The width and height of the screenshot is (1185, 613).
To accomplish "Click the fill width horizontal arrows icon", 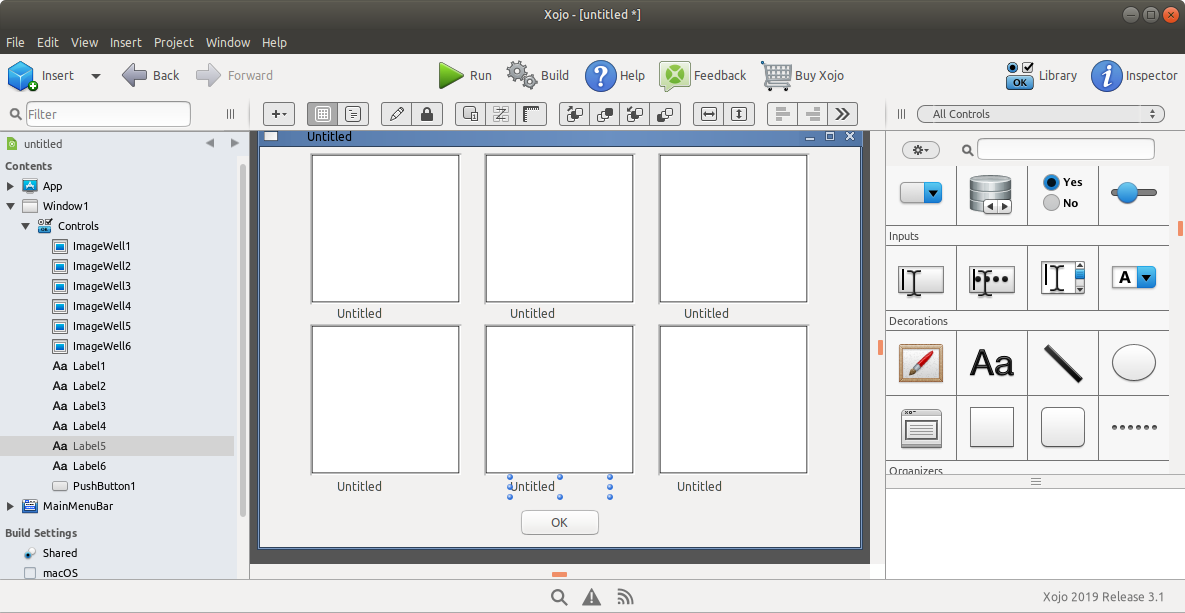I will [x=709, y=114].
